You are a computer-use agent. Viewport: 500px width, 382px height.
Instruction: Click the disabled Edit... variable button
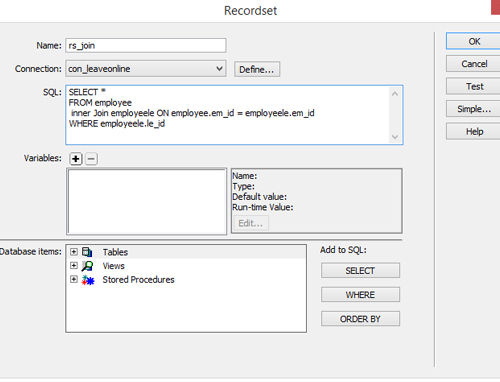251,223
